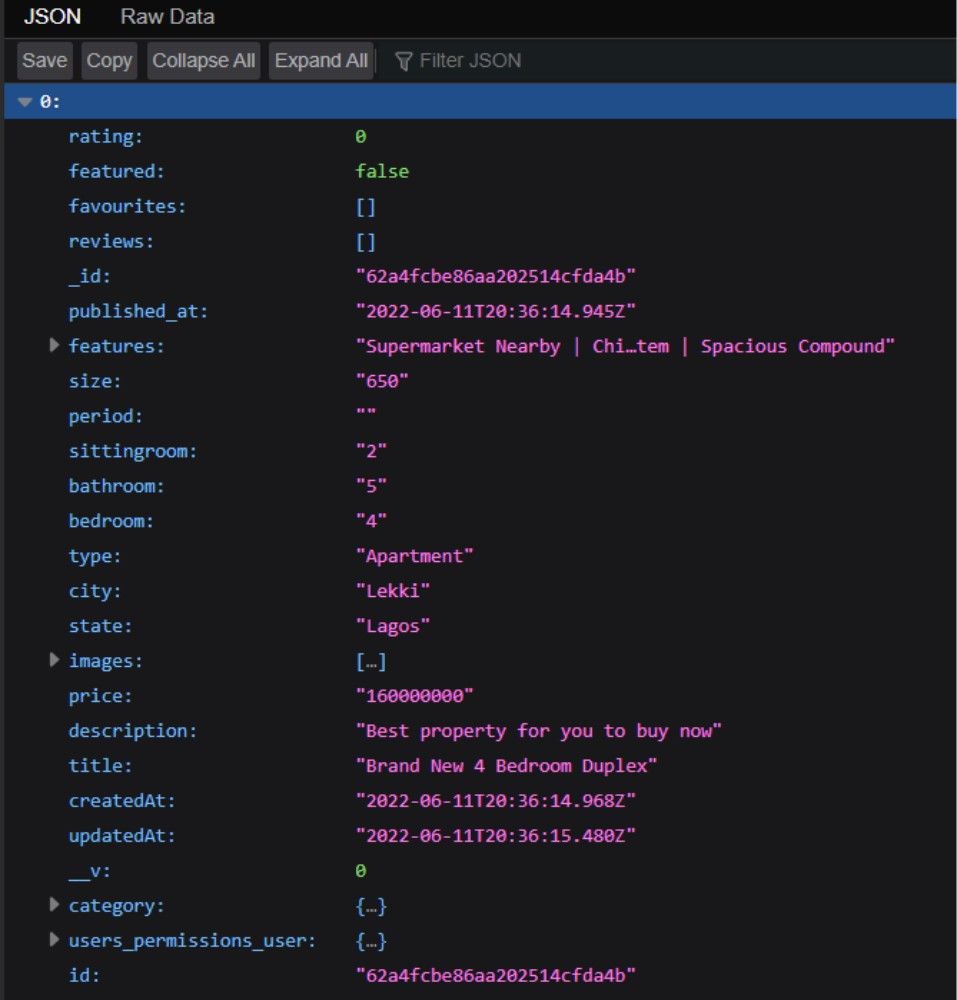
Task: Select the type value "Apartment"
Action: pos(414,556)
